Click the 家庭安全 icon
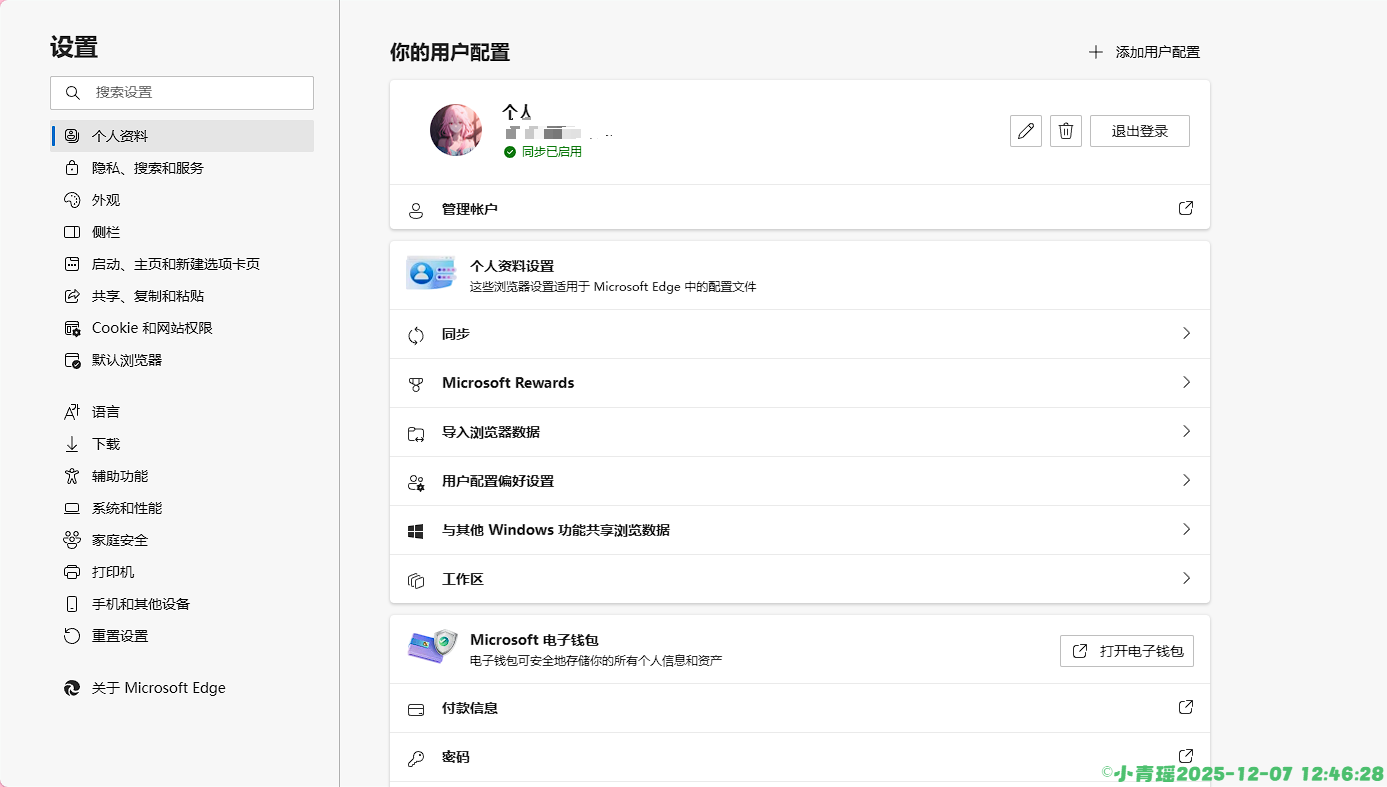 click(x=72, y=540)
